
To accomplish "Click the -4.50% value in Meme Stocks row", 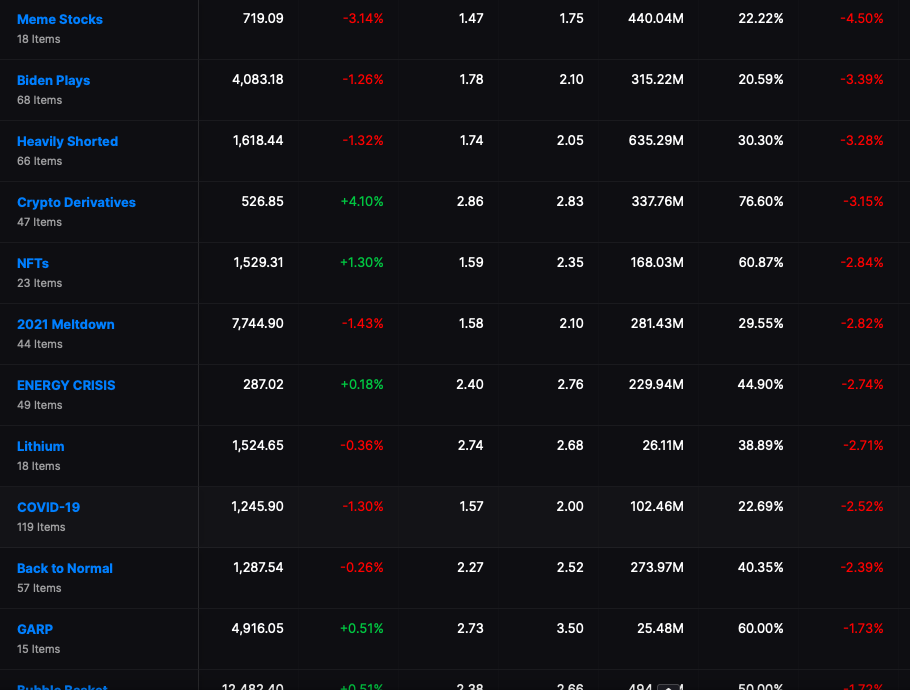I will click(862, 19).
